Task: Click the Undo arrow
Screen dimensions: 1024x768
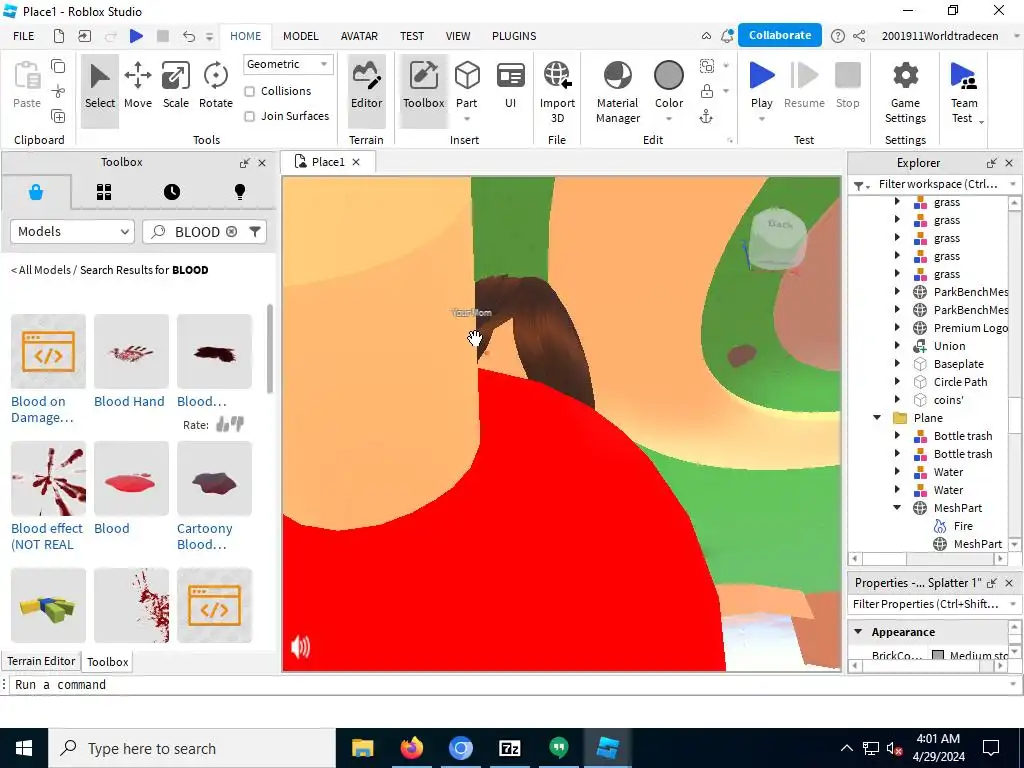Action: [x=189, y=36]
